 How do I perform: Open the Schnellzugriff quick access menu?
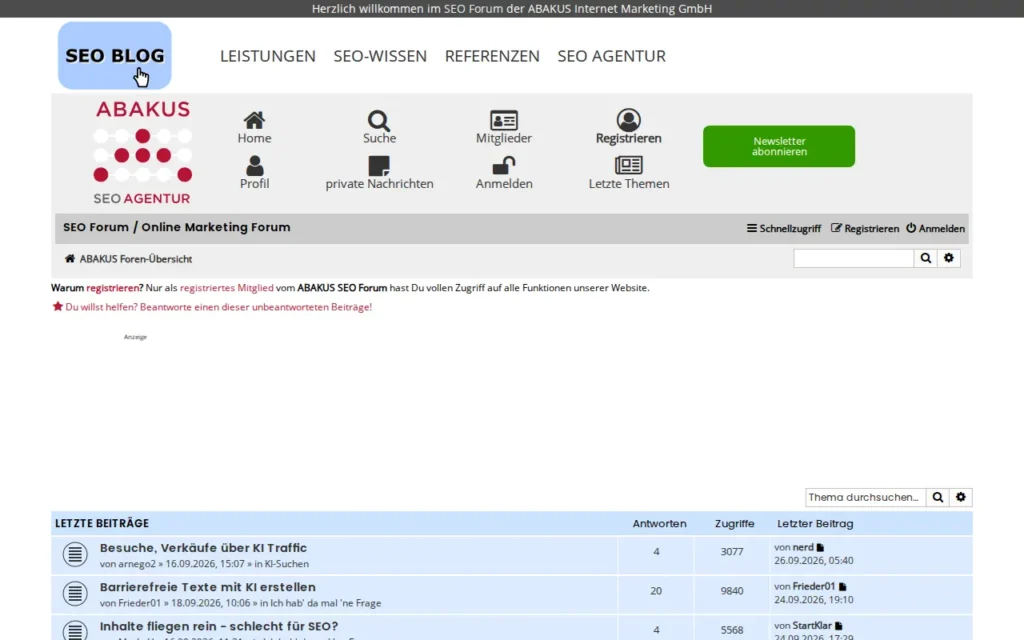[x=784, y=229]
